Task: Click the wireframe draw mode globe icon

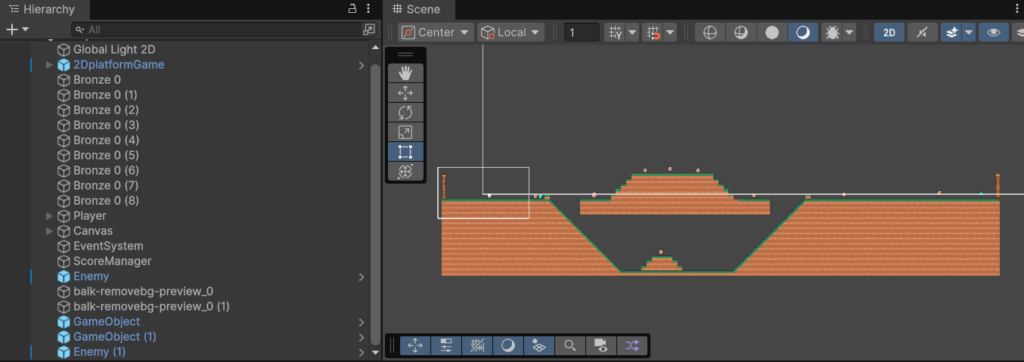Action: point(710,32)
